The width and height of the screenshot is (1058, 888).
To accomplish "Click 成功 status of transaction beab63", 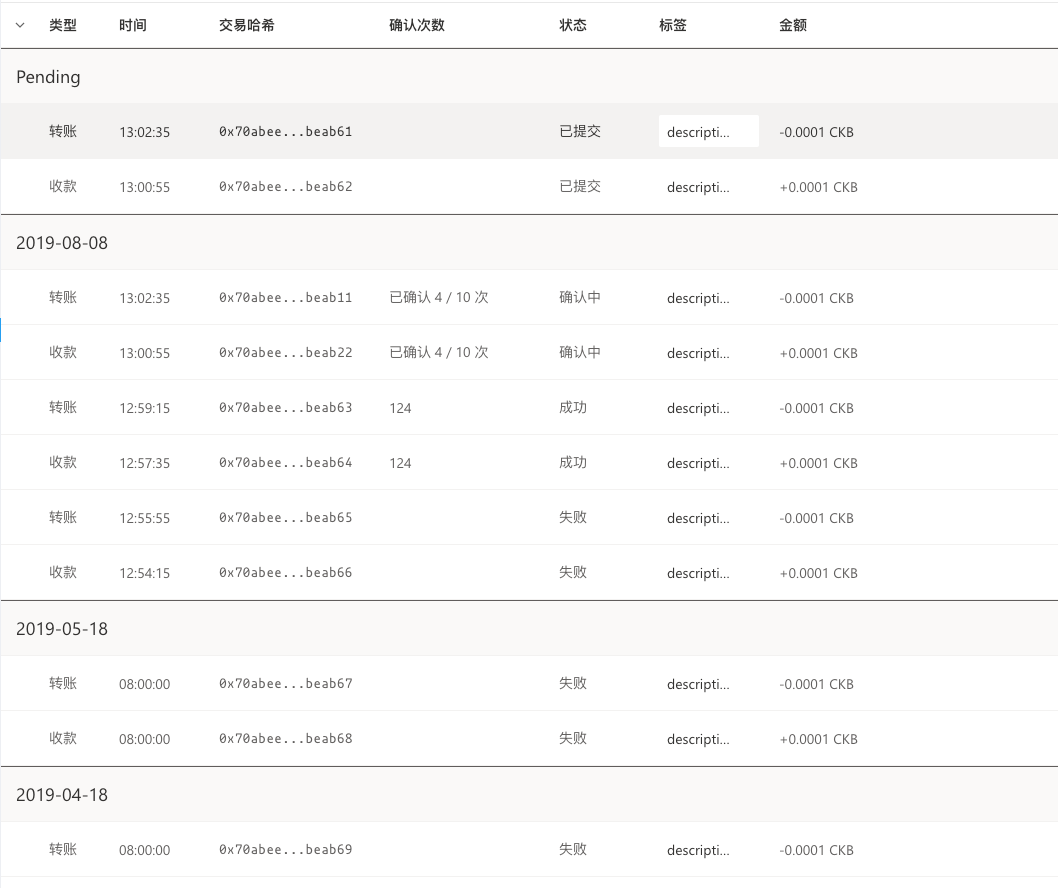I will (573, 408).
